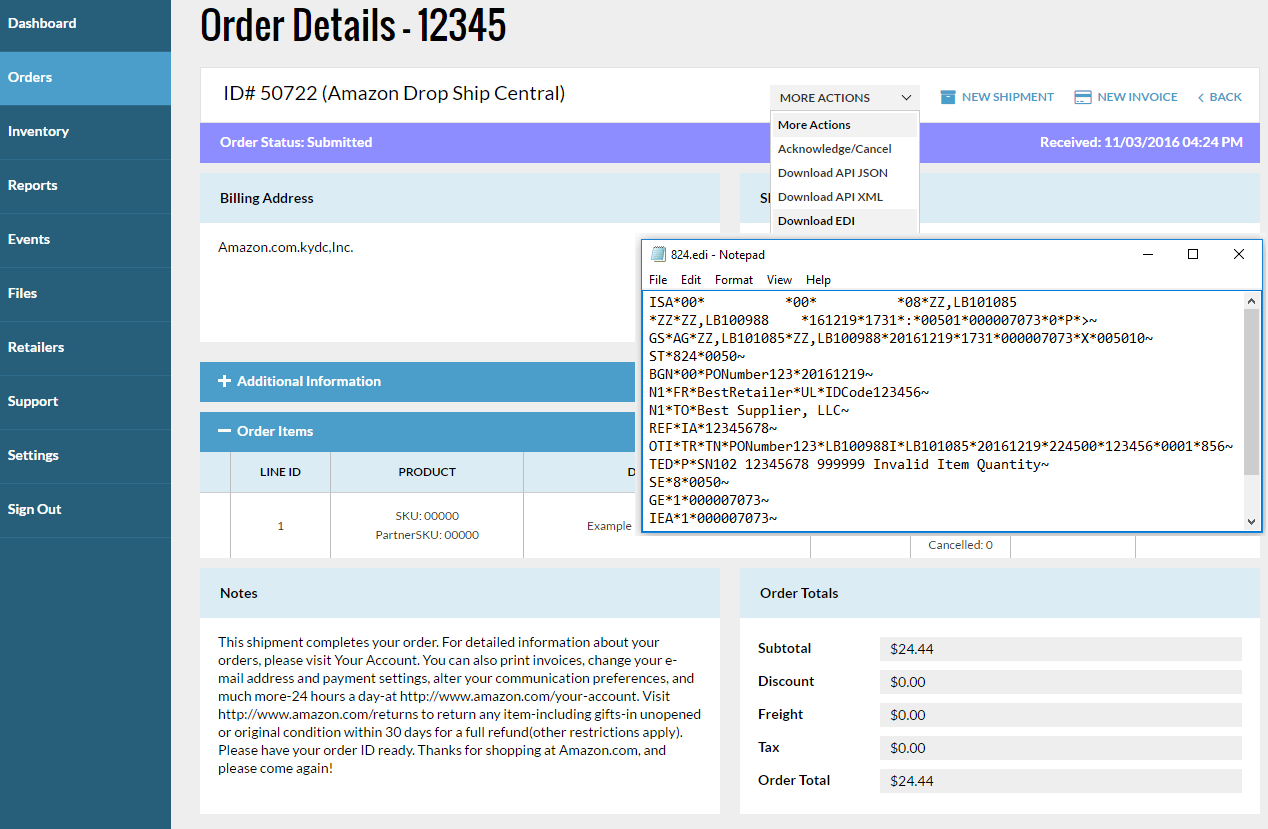This screenshot has height=829, width=1268.
Task: Minimize the Notepad window
Action: [x=1147, y=254]
